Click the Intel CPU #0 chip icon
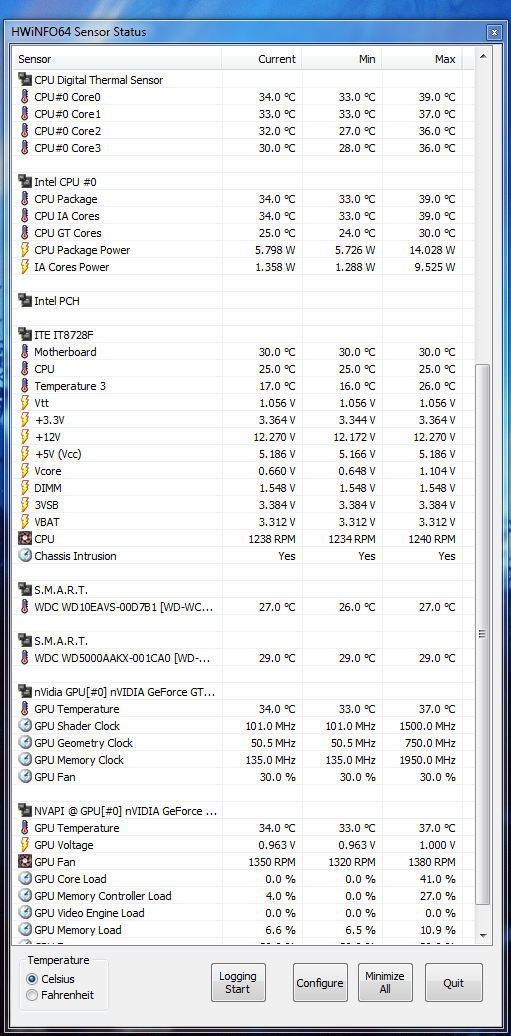This screenshot has width=511, height=1036. [25, 182]
